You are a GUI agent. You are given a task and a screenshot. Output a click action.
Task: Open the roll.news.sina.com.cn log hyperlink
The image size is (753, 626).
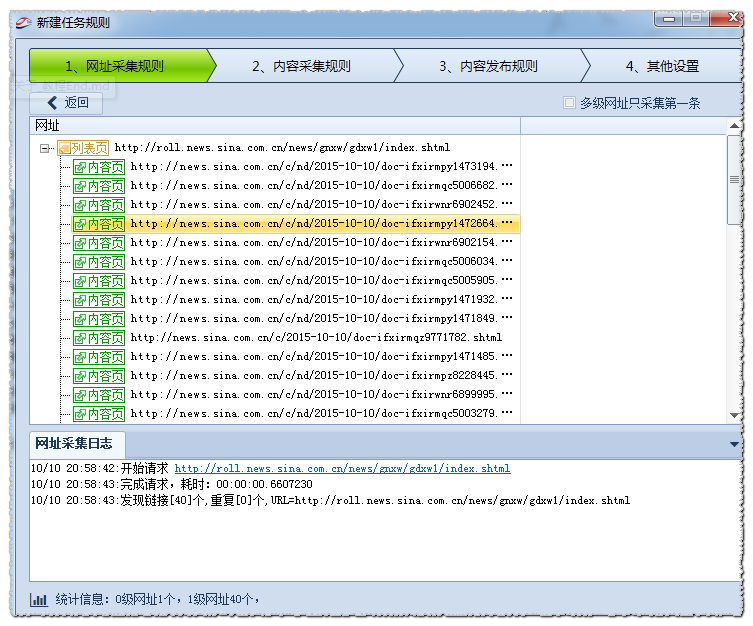[x=342, y=468]
